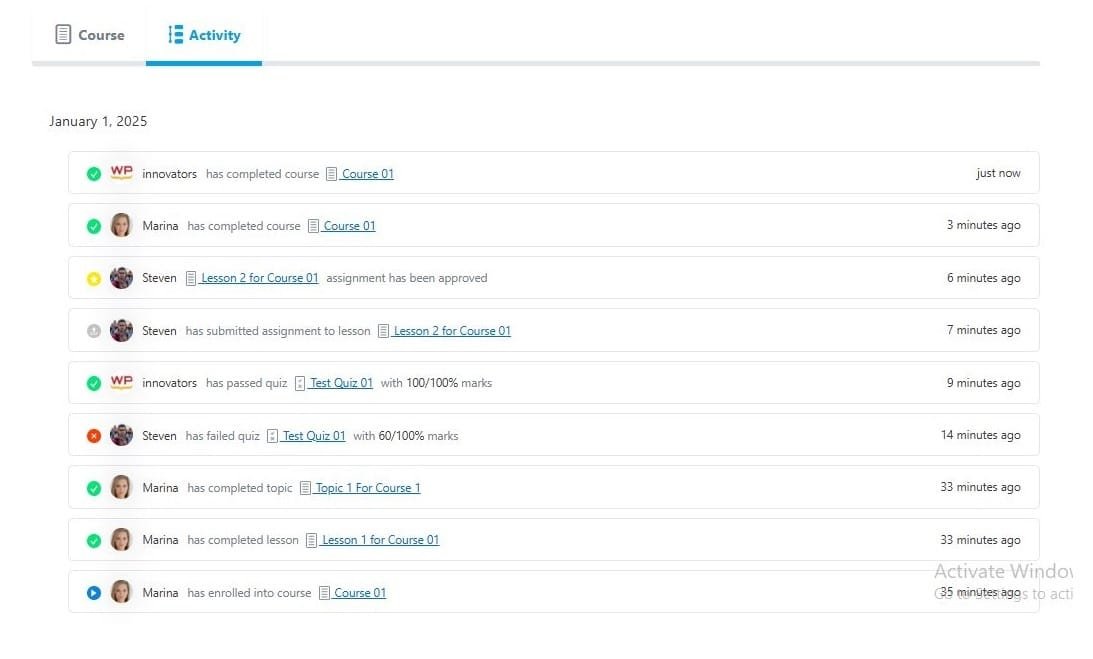
Task: Click "with 100/100% marks" text
Action: (436, 383)
